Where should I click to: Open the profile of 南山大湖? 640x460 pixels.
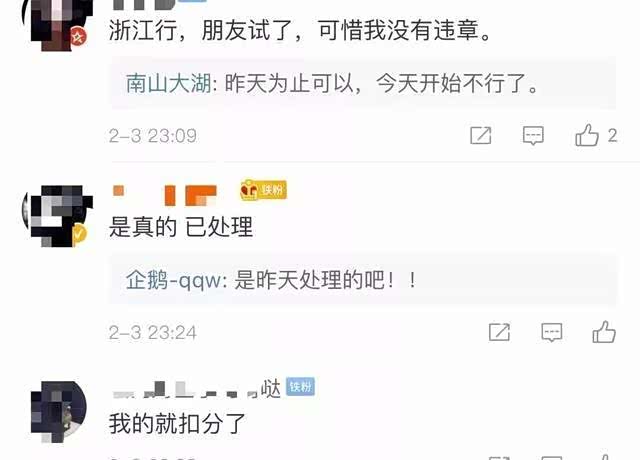pos(168,83)
